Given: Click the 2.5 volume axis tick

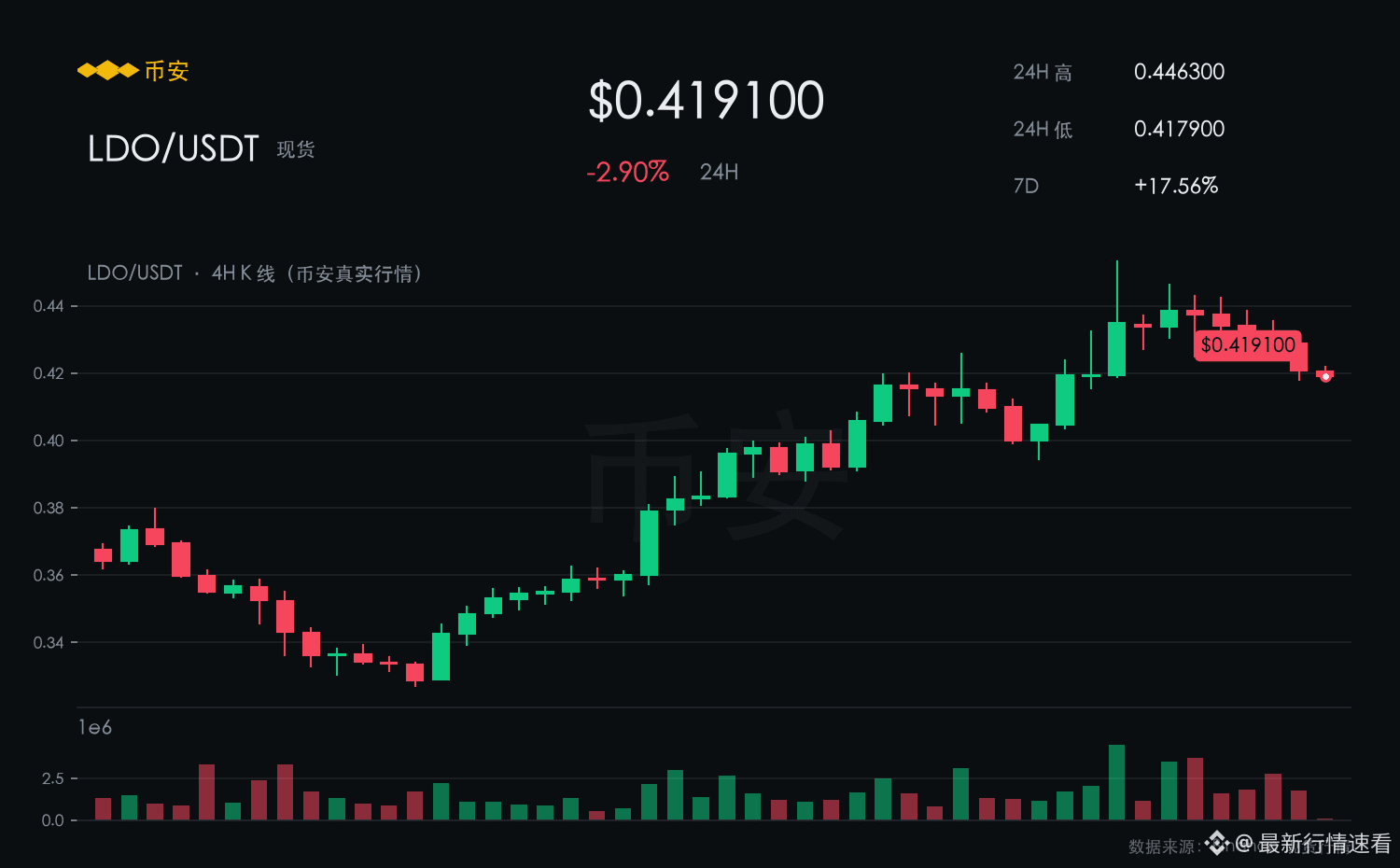Looking at the screenshot, I should pos(53,778).
